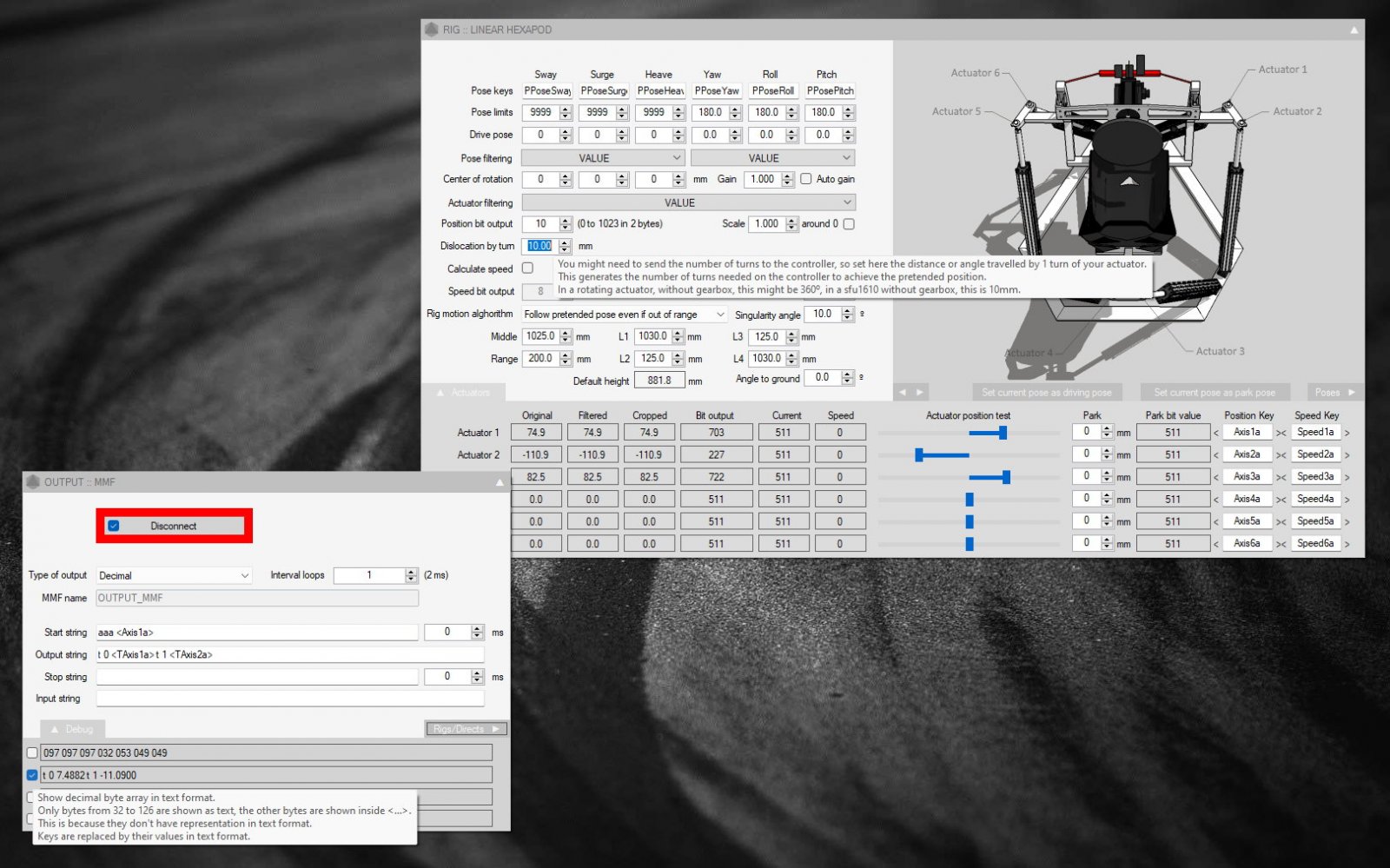Image resolution: width=1390 pixels, height=868 pixels.
Task: Click the PPoseSway pose key field
Action: click(x=547, y=90)
